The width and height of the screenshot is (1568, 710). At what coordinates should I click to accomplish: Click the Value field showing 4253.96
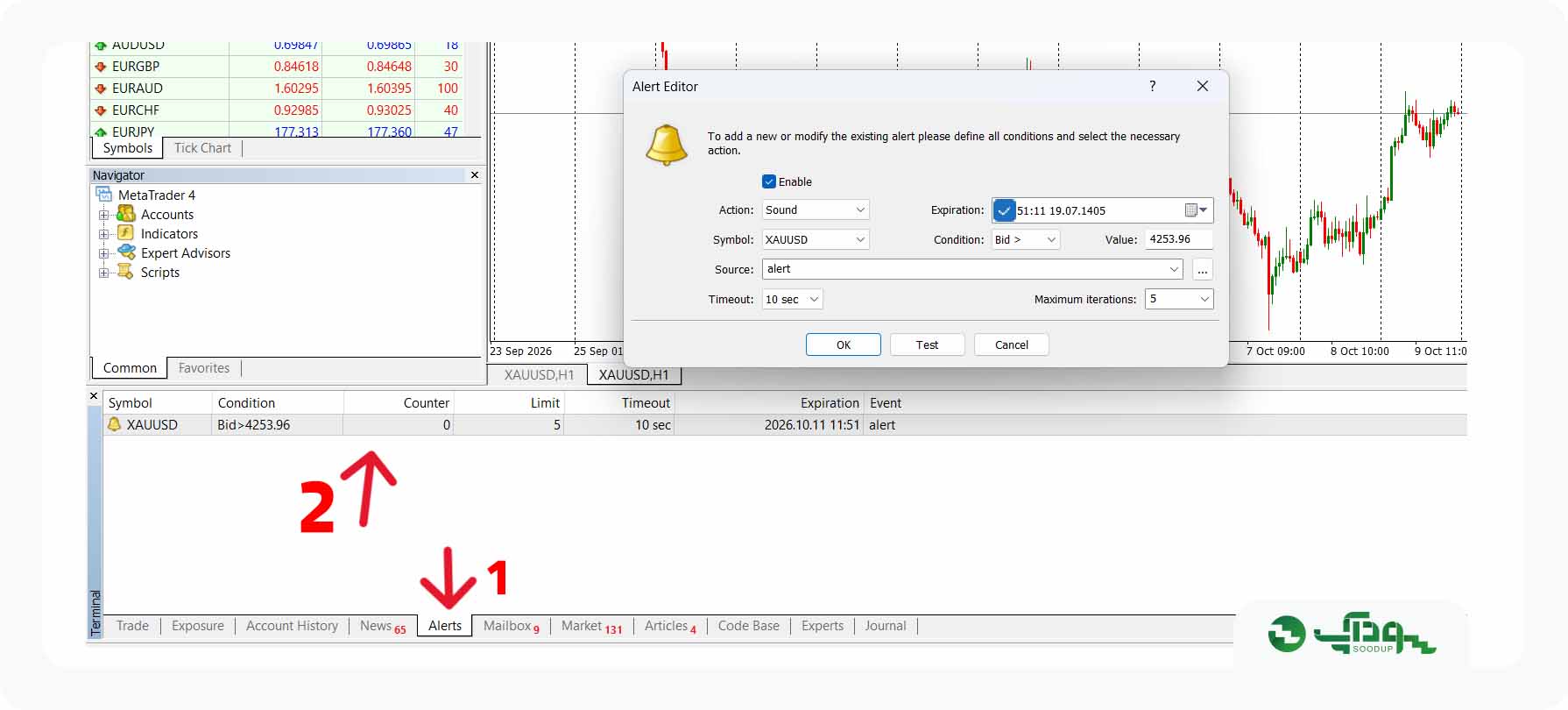[x=1179, y=239]
